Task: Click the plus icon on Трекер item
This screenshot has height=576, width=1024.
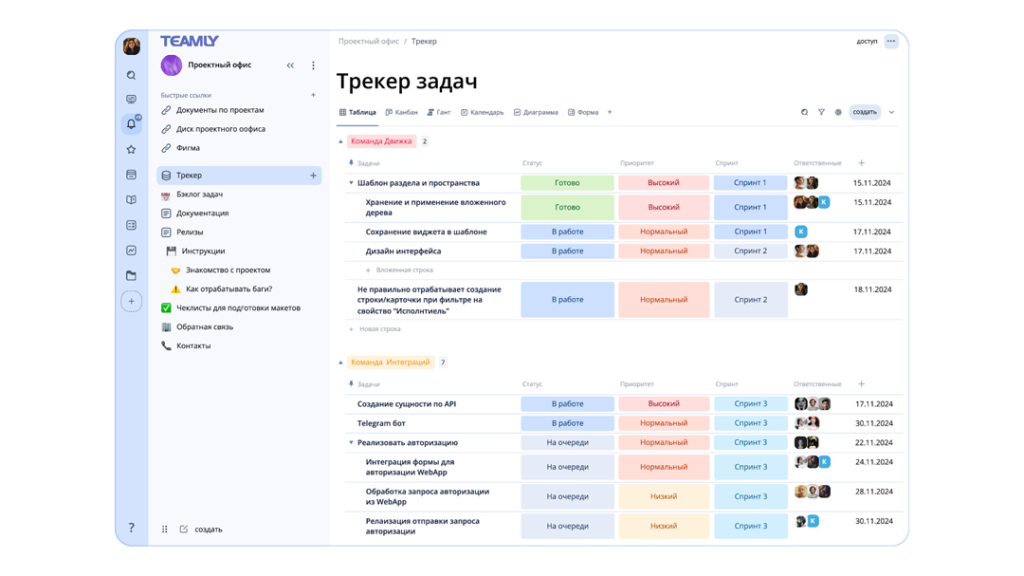Action: click(x=313, y=176)
